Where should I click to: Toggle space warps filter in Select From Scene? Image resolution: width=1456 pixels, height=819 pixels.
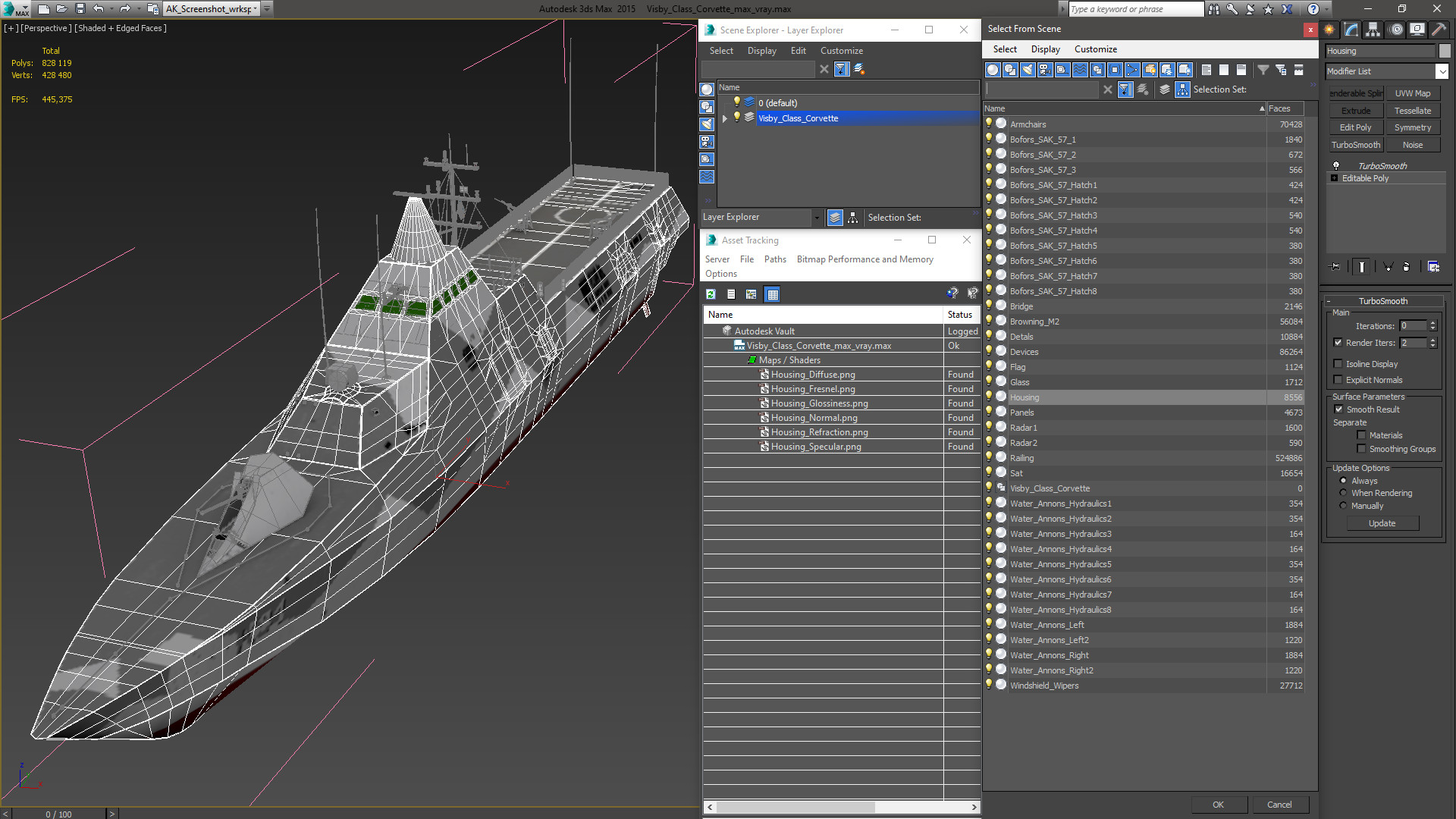[x=1080, y=70]
